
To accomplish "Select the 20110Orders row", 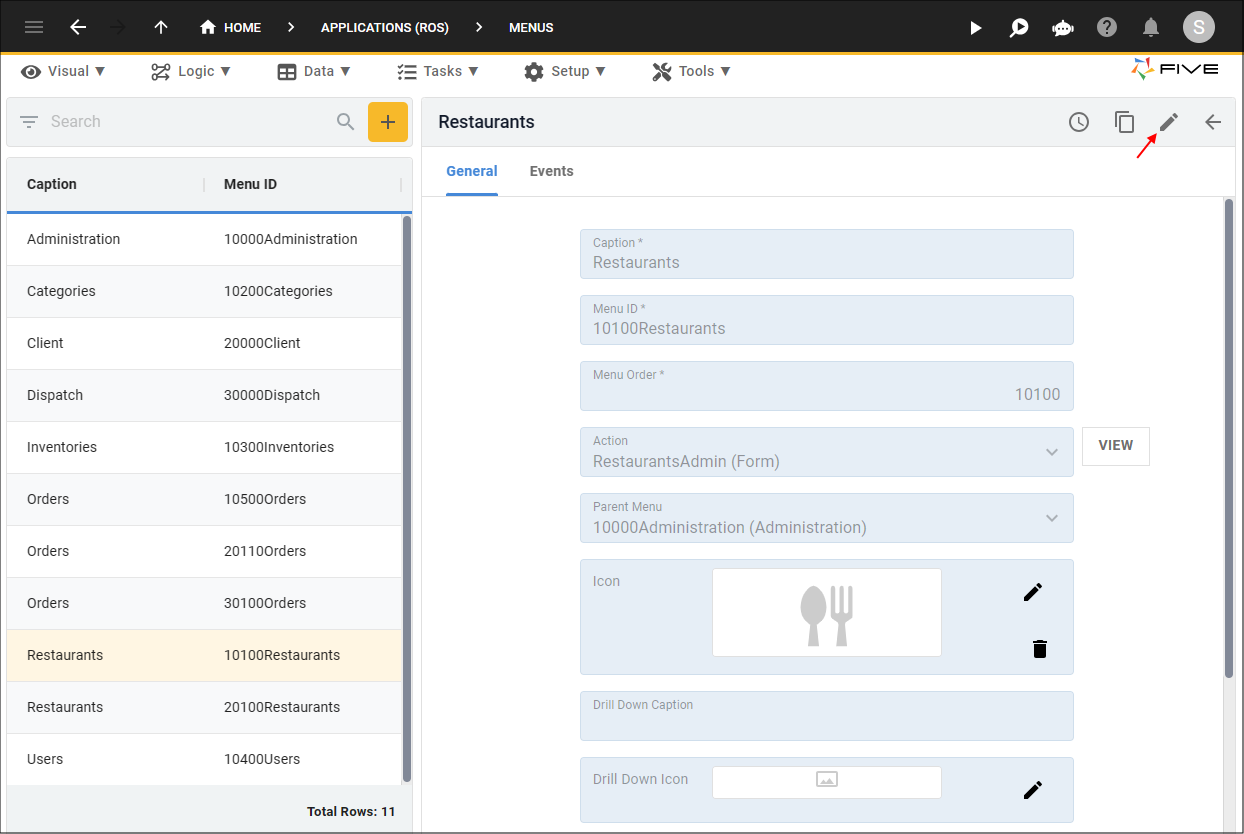I will coord(204,551).
